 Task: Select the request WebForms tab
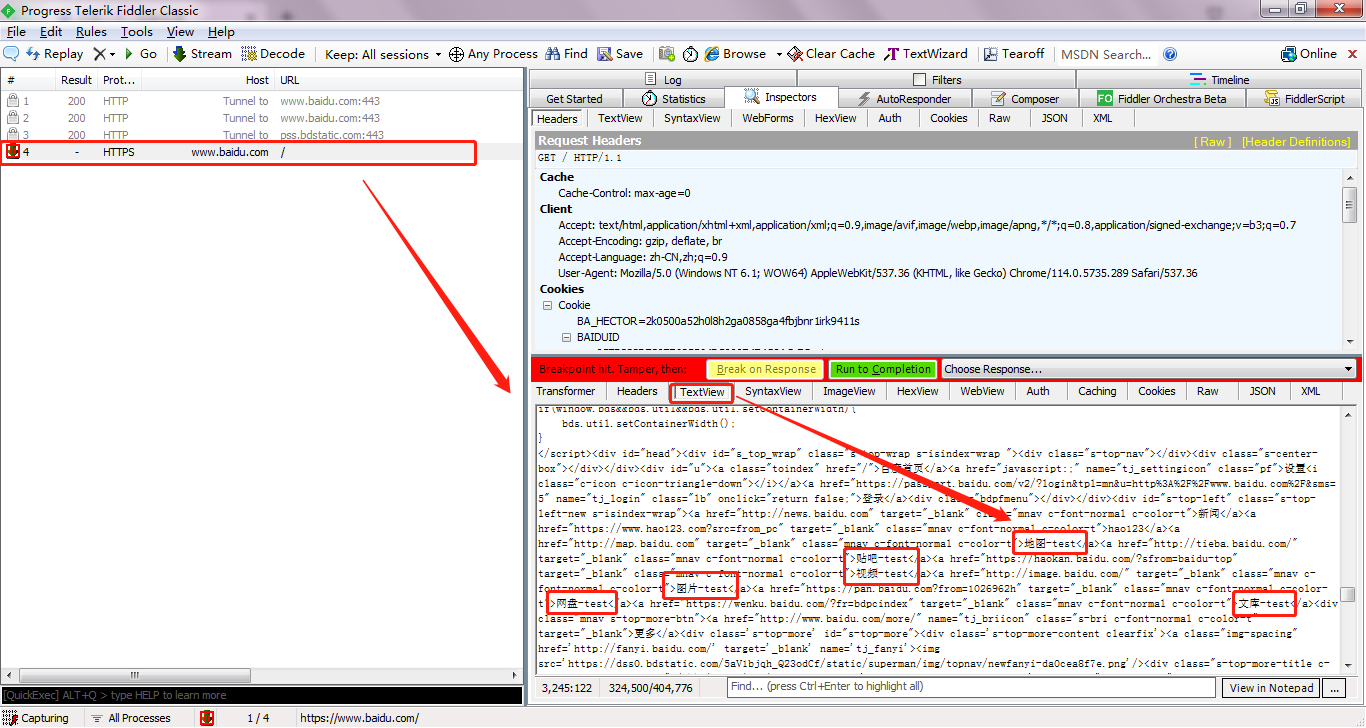(768, 118)
